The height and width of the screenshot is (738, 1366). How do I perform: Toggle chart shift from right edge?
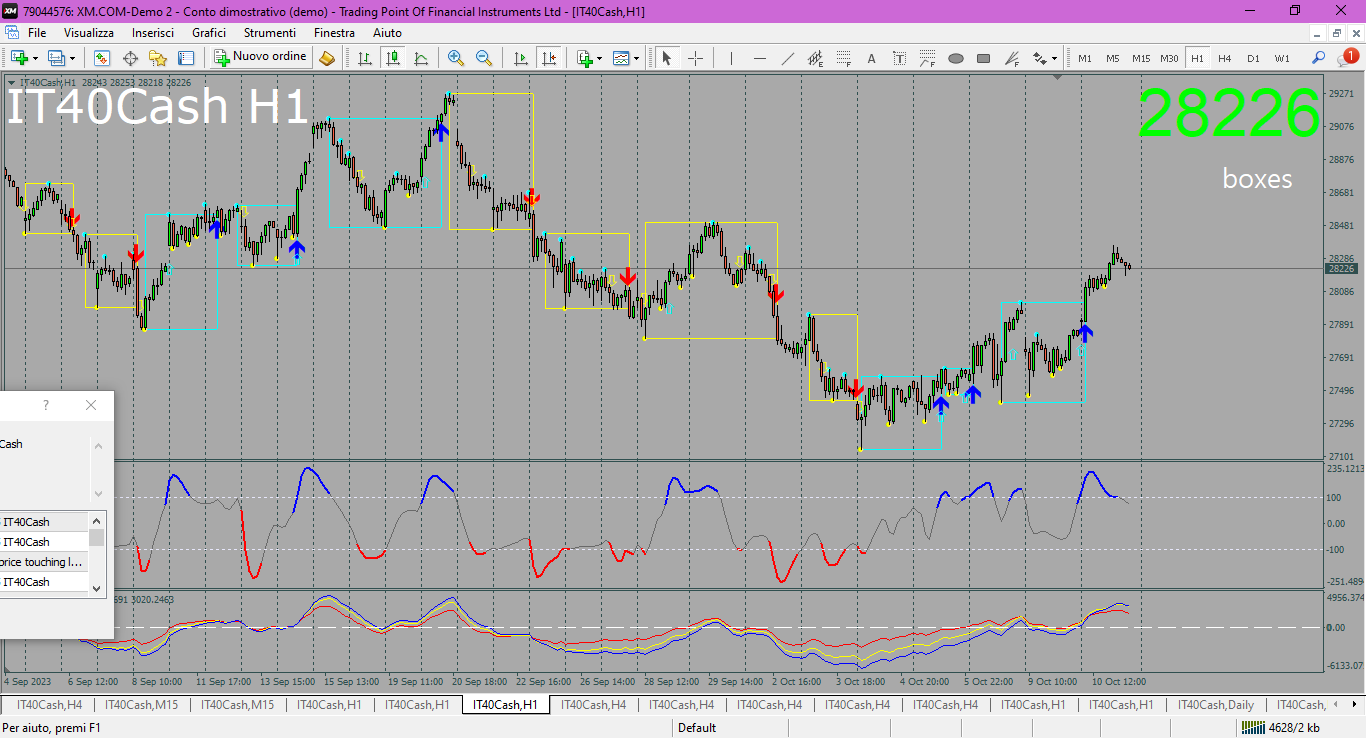pos(548,58)
